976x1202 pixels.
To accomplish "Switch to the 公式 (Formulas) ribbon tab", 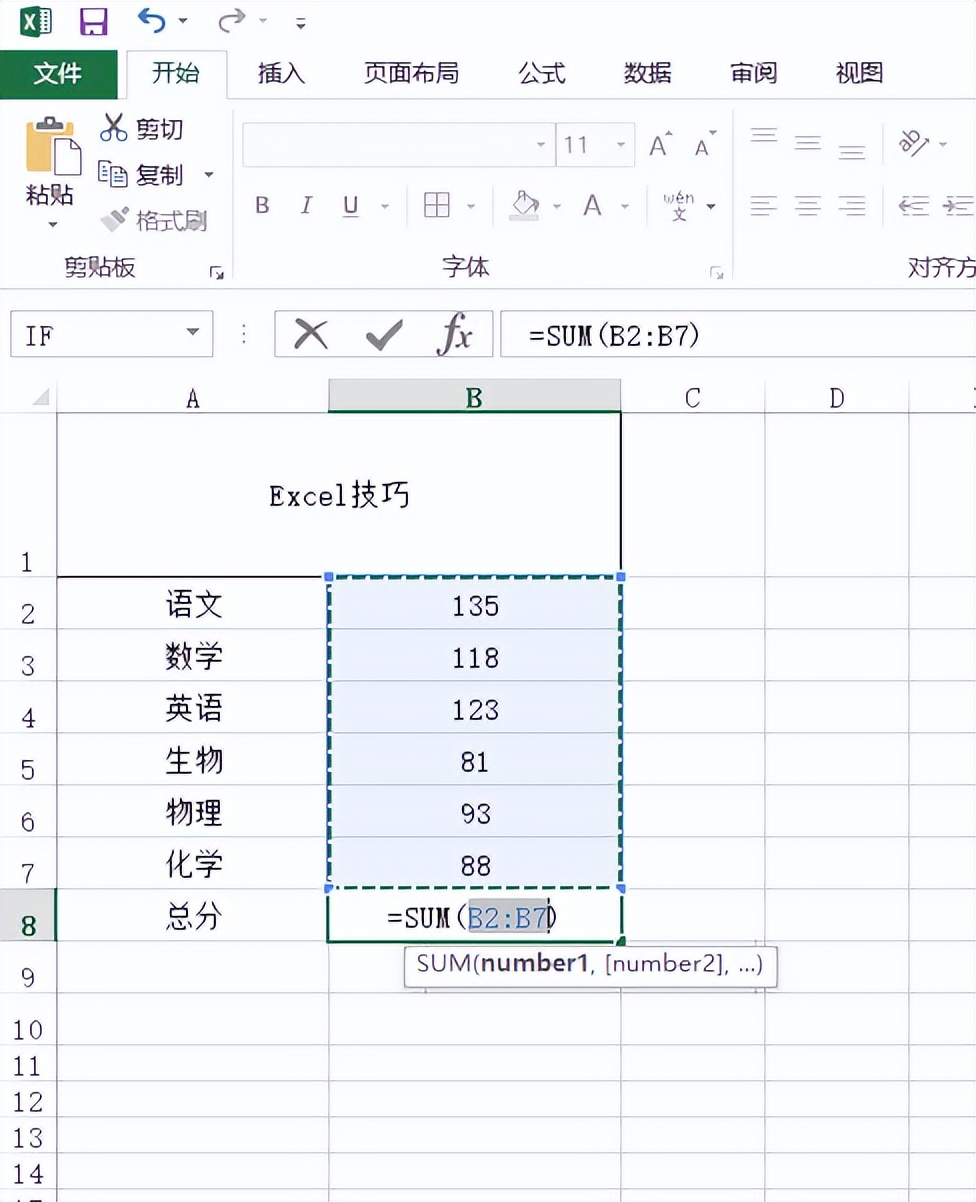I will pyautogui.click(x=541, y=73).
